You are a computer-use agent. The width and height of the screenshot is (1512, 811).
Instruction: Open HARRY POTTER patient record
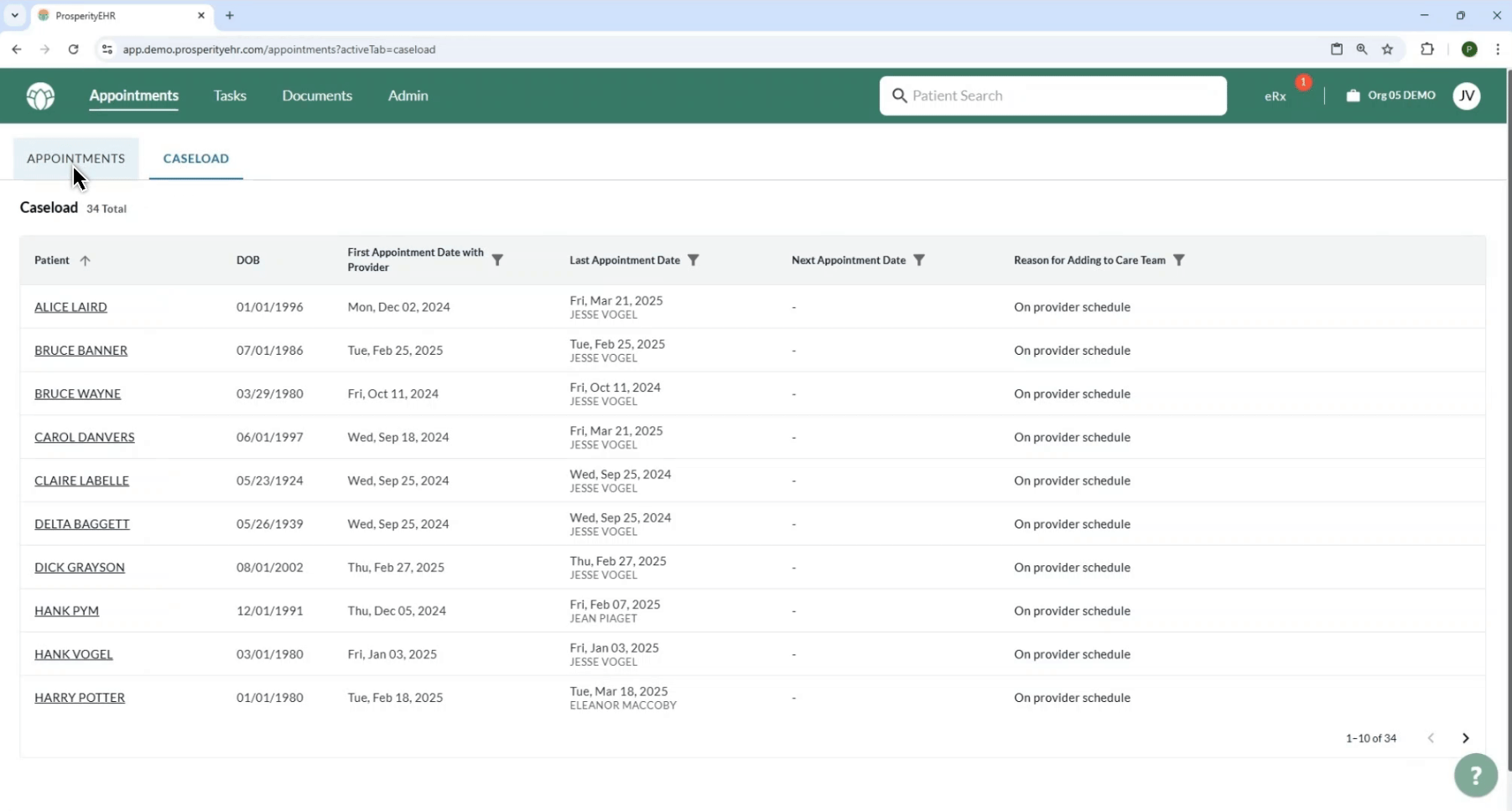[79, 698]
